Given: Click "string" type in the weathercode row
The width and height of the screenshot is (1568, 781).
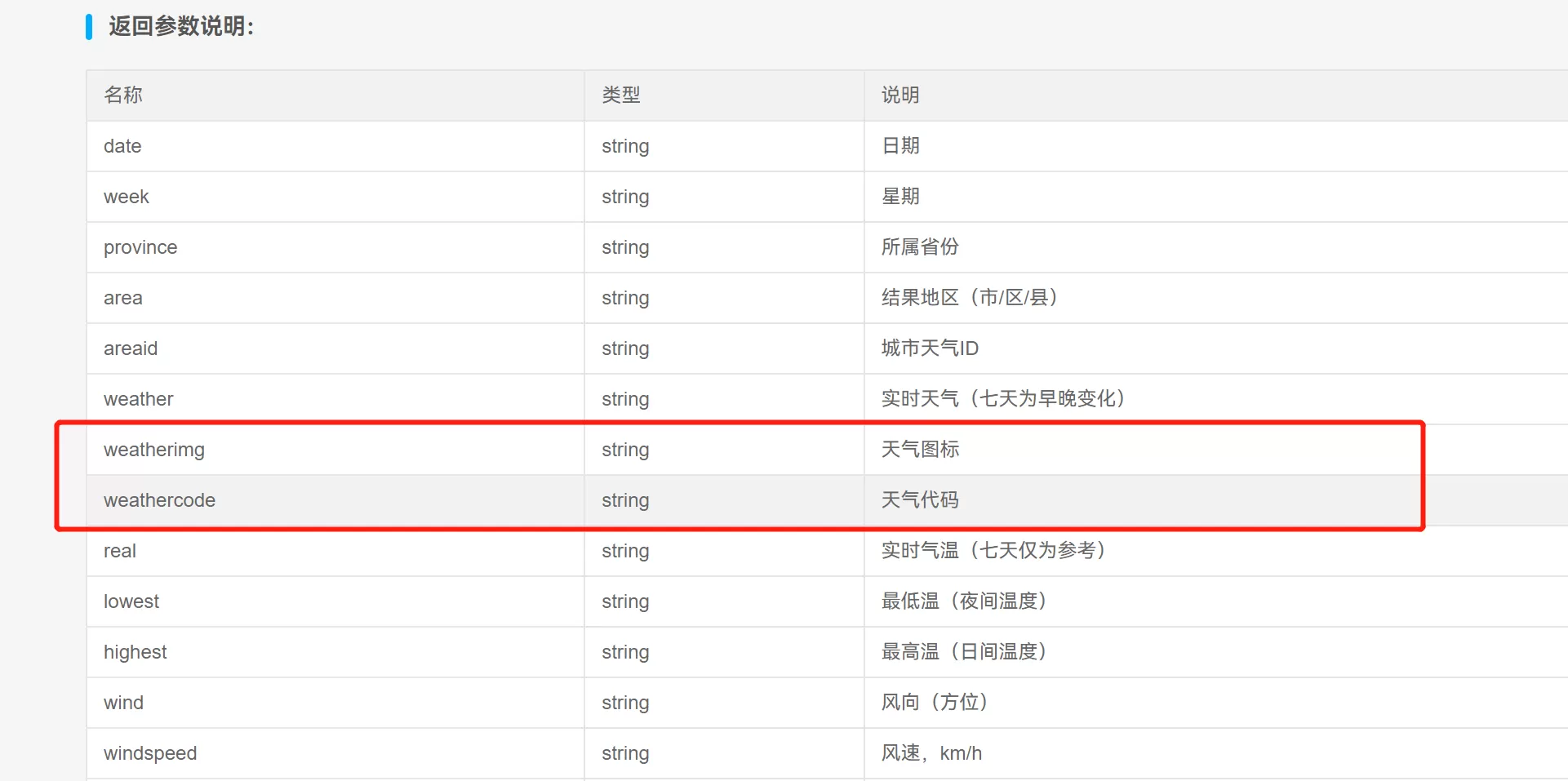Looking at the screenshot, I should pos(625,500).
